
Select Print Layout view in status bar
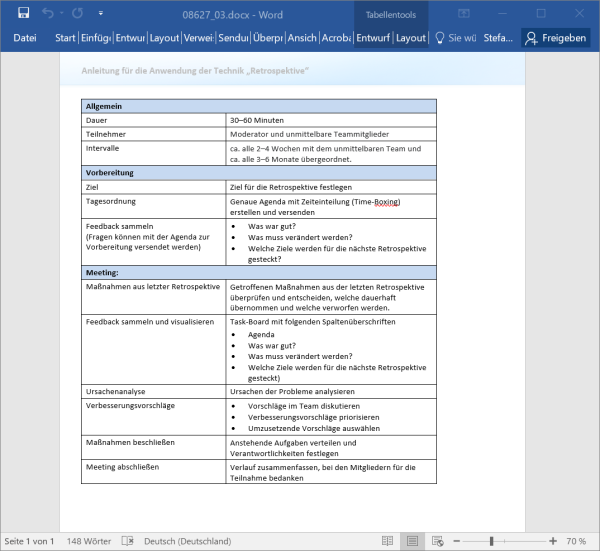click(412, 541)
